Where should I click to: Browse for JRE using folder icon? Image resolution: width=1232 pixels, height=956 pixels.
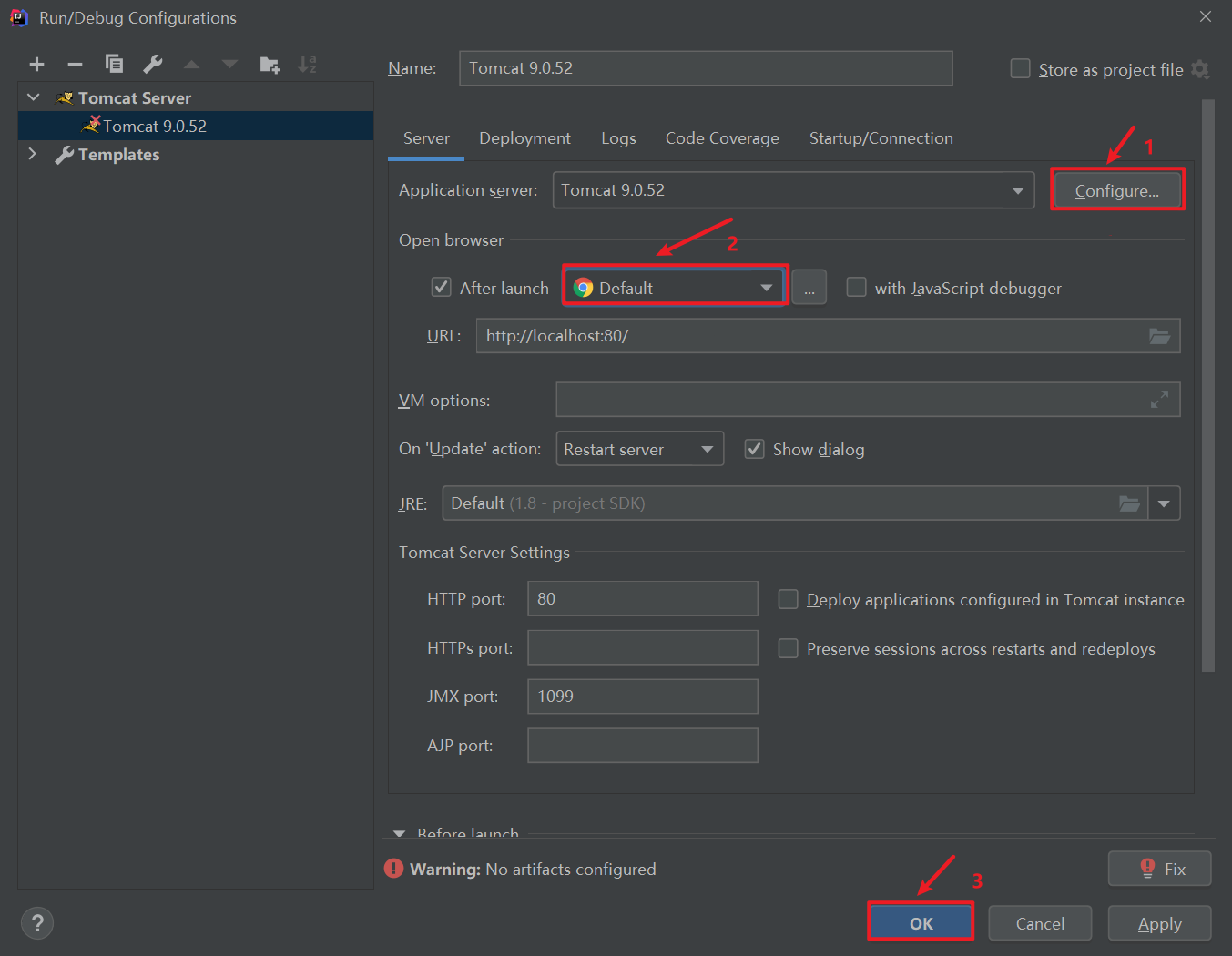point(1129,503)
